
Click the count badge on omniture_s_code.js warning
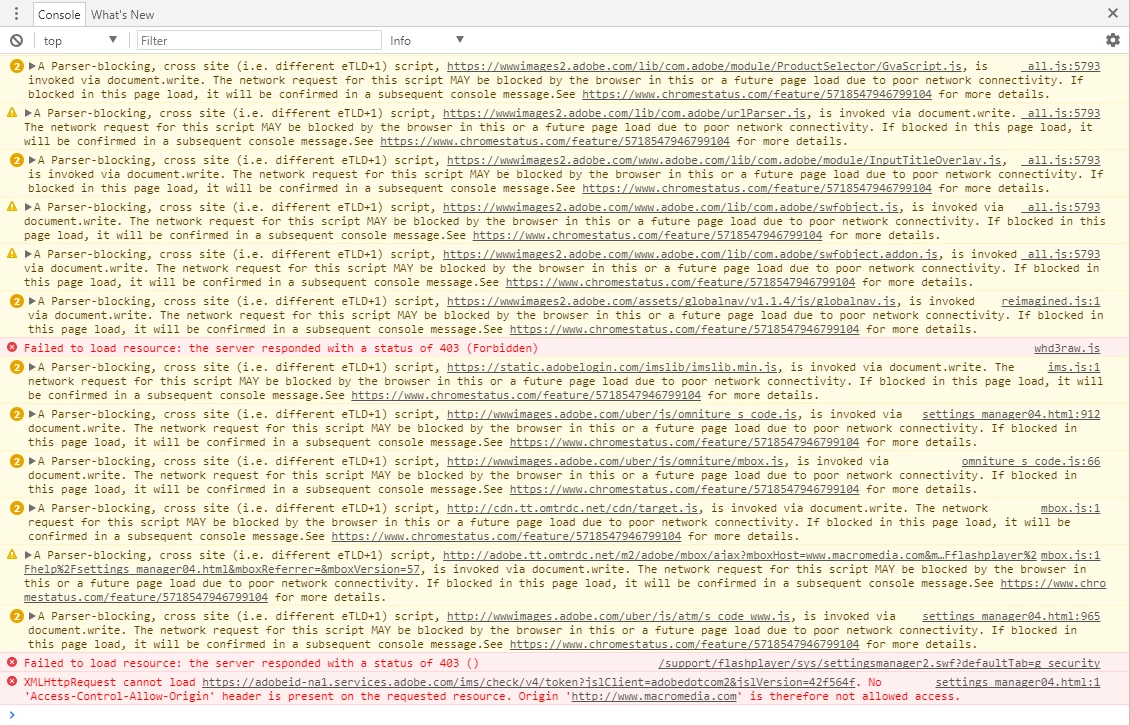(17, 414)
